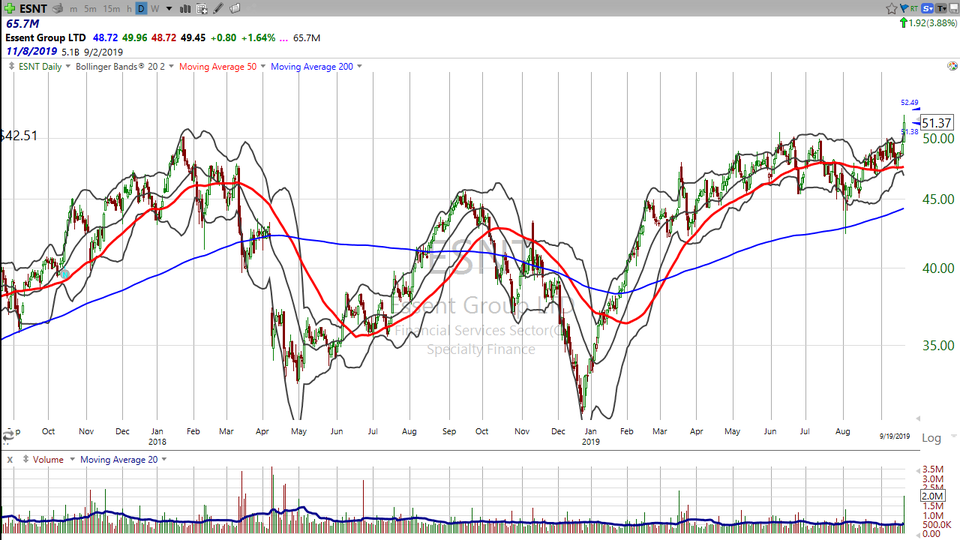The height and width of the screenshot is (540, 960).
Task: Click the note tag icon
Action: tap(233, 8)
